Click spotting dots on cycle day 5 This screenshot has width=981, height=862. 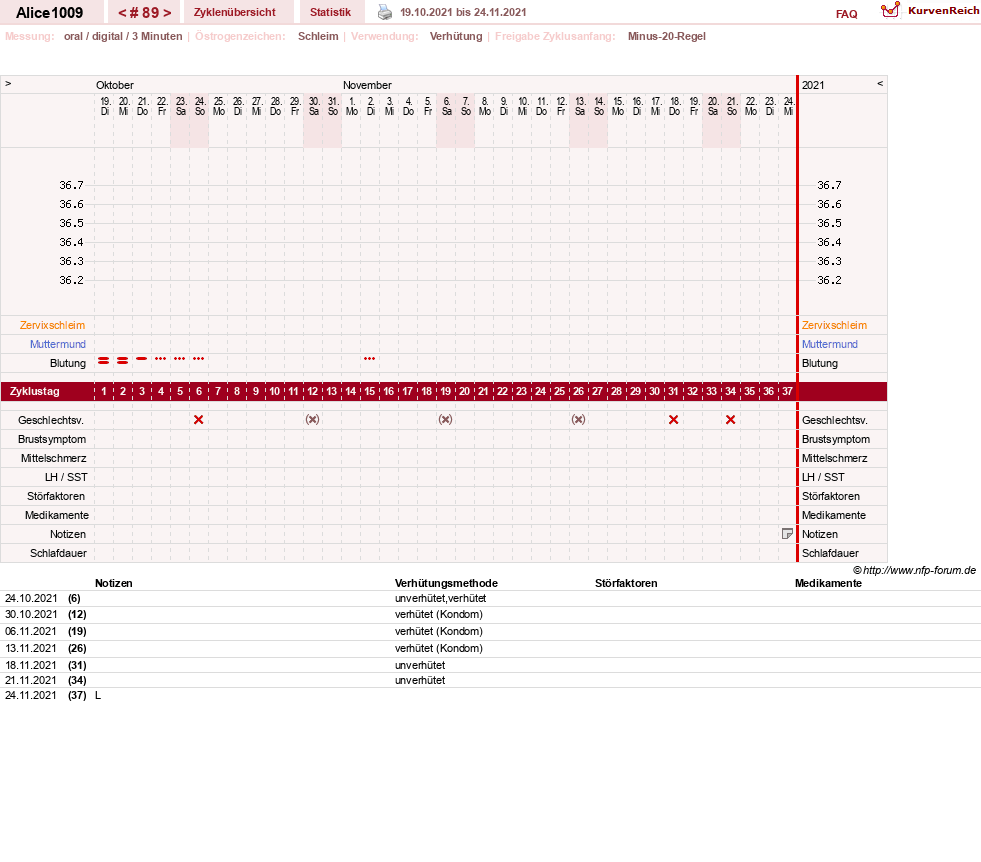[180, 358]
